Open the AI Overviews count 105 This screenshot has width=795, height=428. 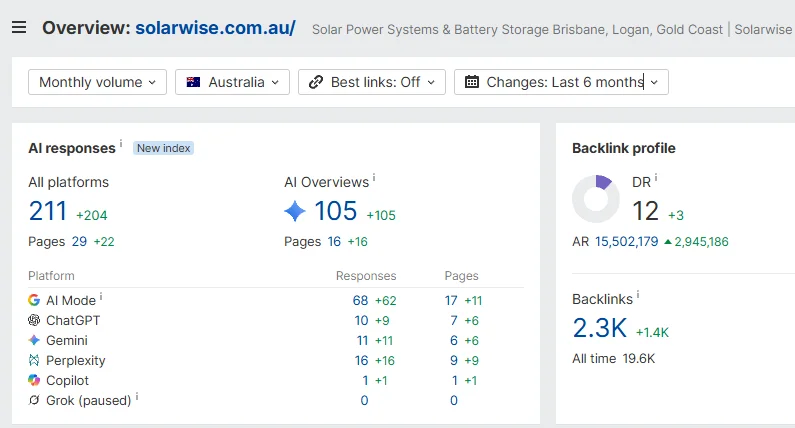tap(336, 211)
